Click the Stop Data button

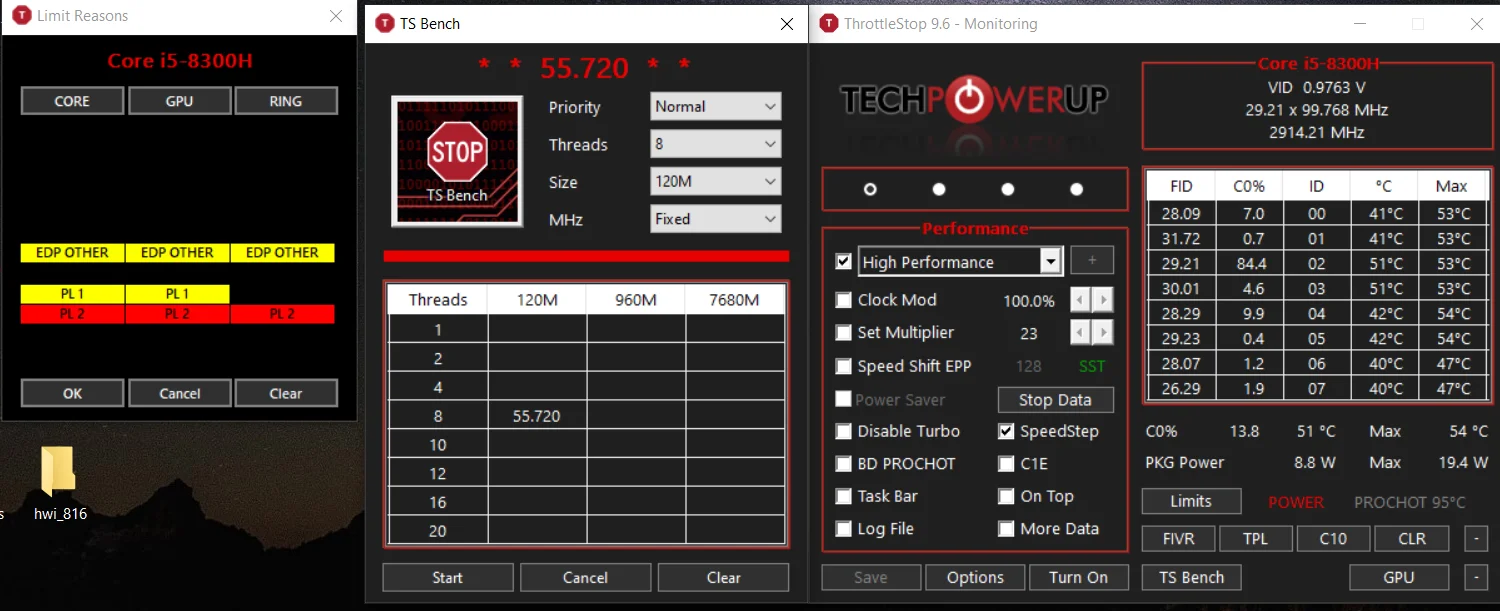click(1055, 400)
